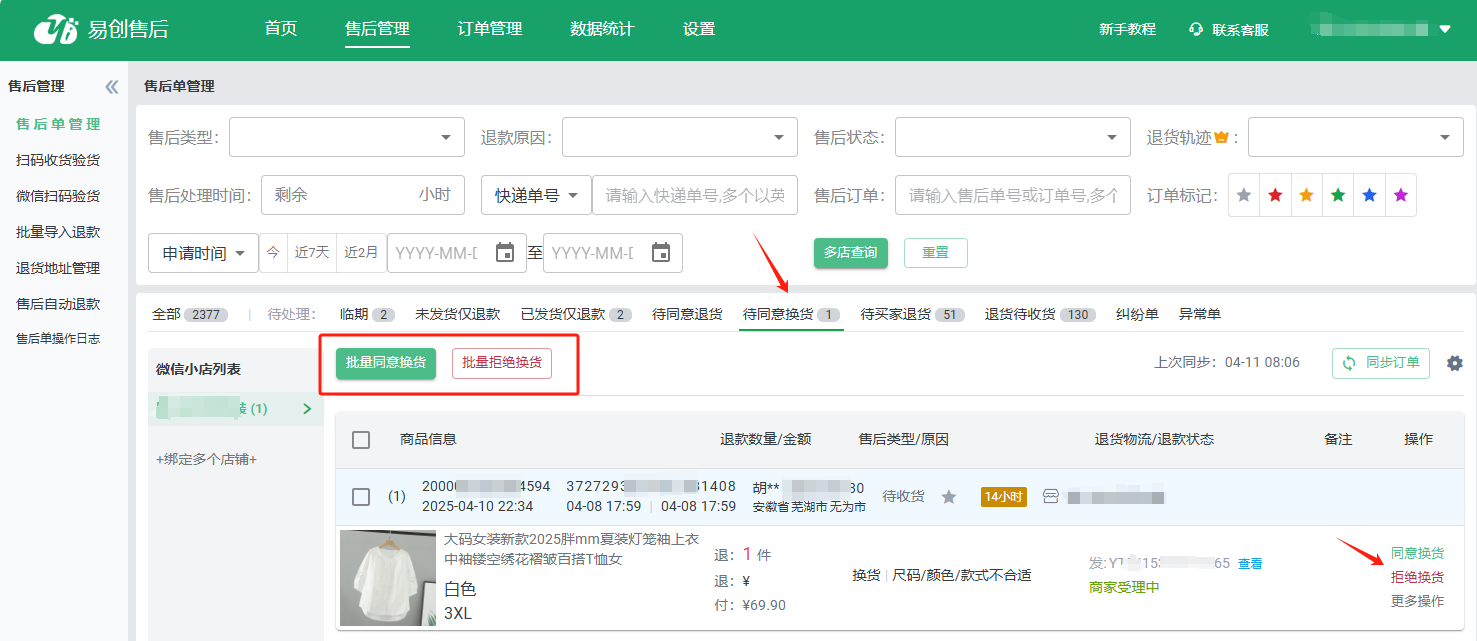Click the gray star on the order row
The height and width of the screenshot is (641, 1477).
(x=949, y=497)
